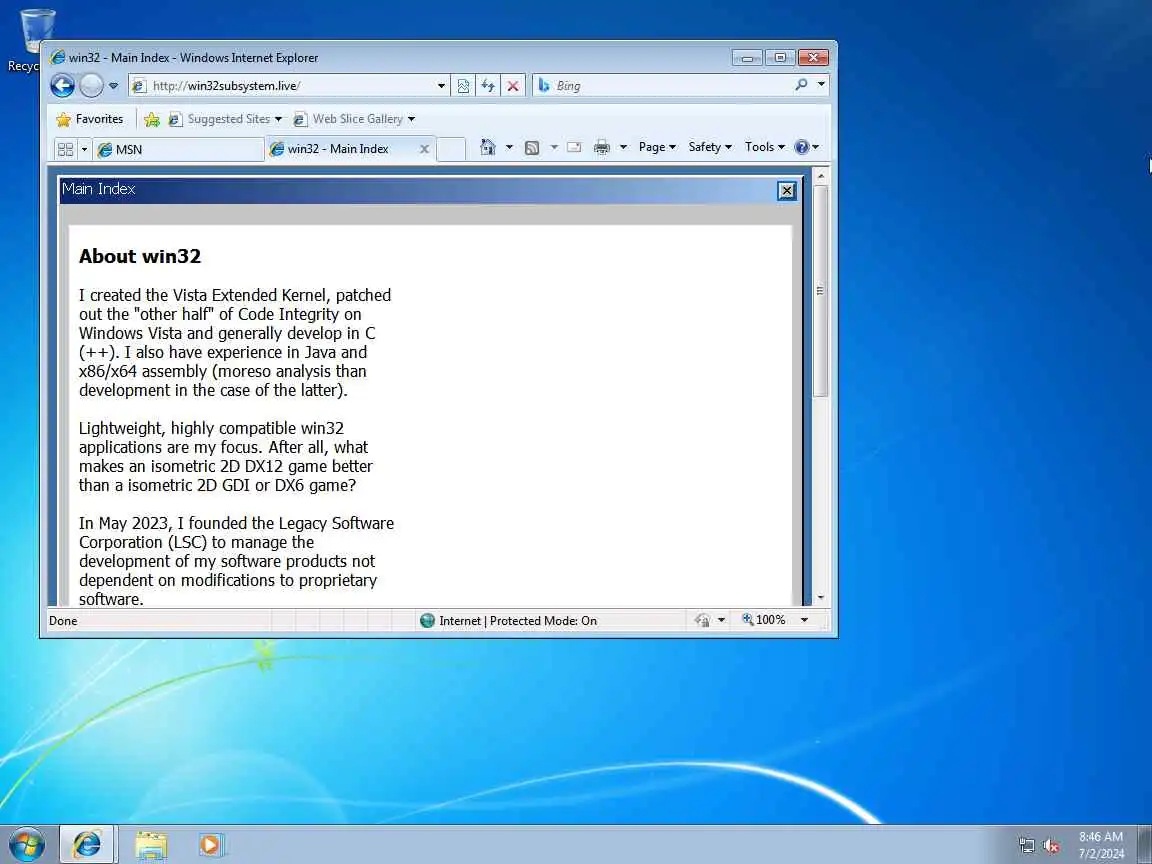Expand the Print options dropdown arrow
This screenshot has height=864, width=1152.
[623, 147]
